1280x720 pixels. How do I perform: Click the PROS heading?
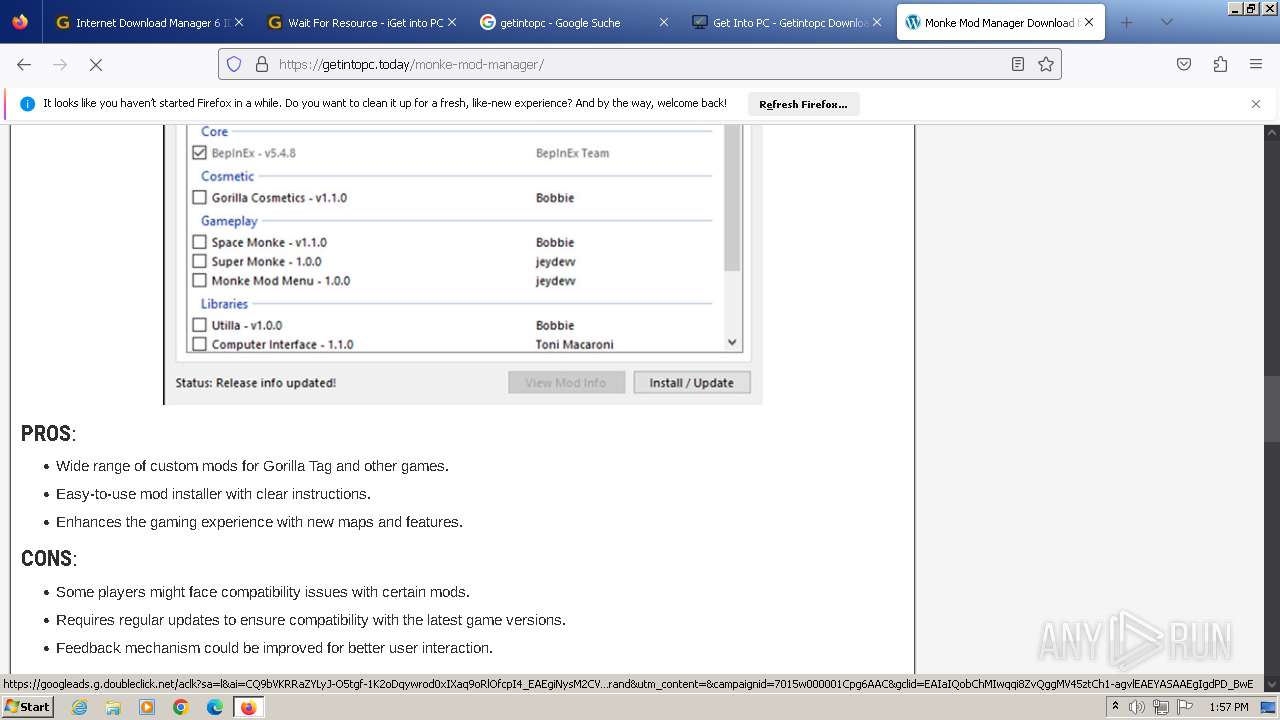(x=46, y=433)
